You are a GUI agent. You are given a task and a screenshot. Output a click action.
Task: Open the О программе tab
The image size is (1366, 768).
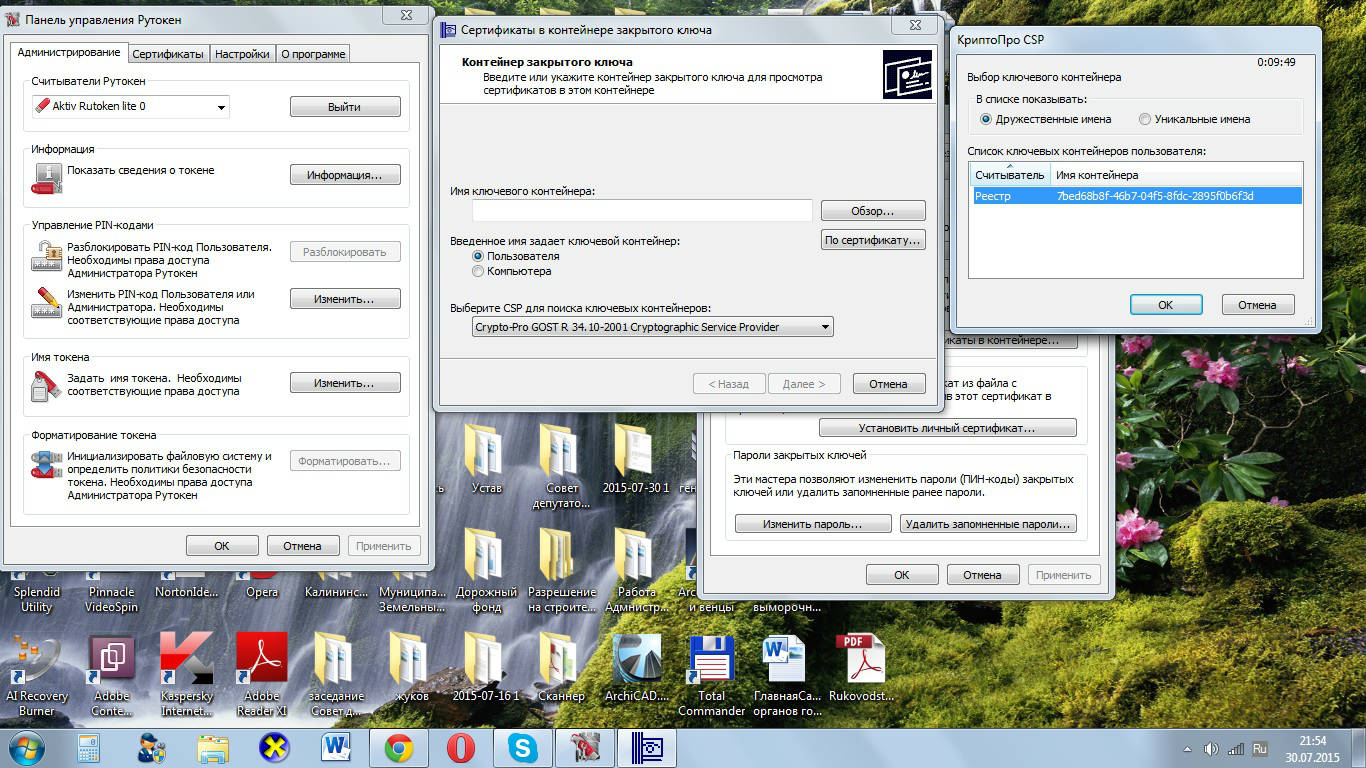coord(313,54)
